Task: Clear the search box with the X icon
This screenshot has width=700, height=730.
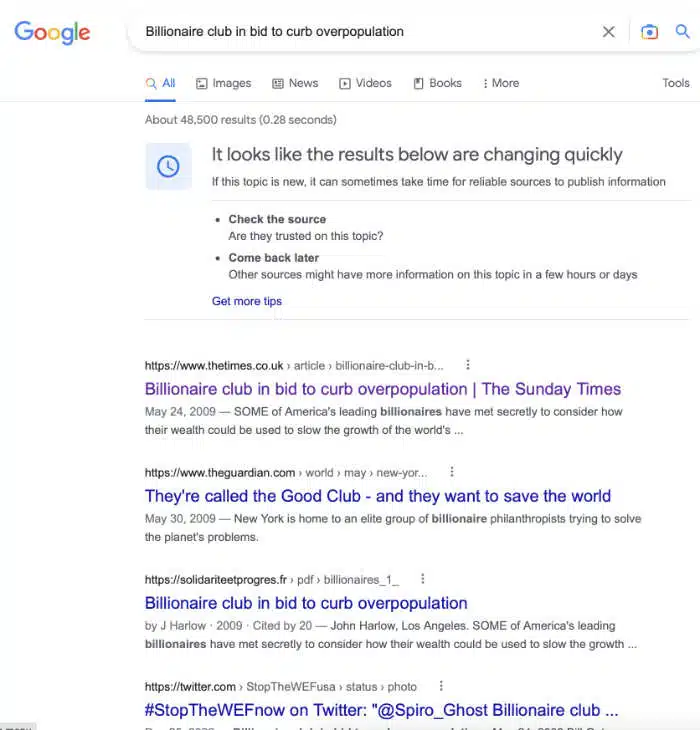Action: coord(608,32)
